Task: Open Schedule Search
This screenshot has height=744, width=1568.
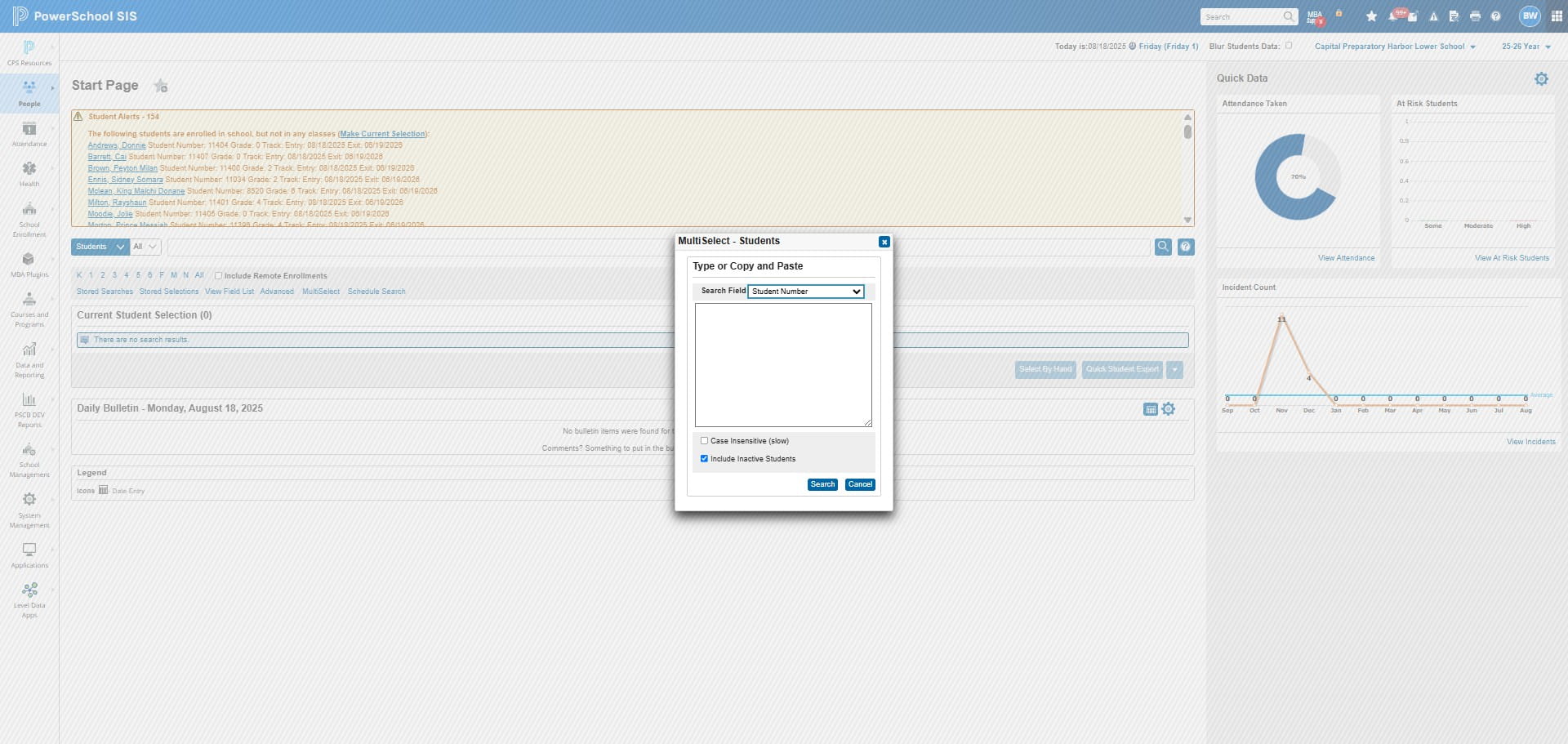Action: pyautogui.click(x=376, y=292)
